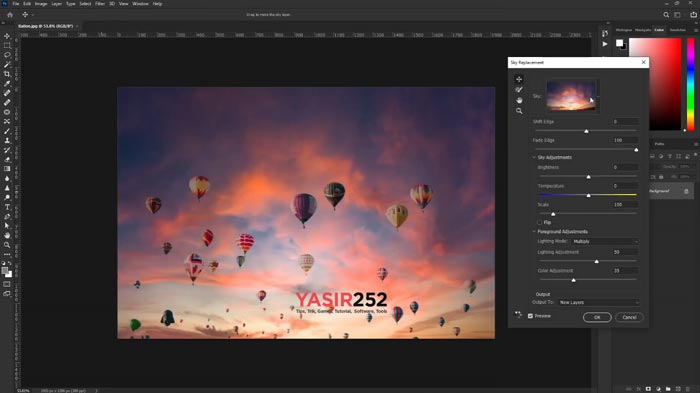Click the Shift Edge slider handle
Screen dimensions: 700x393
pos(586,131)
